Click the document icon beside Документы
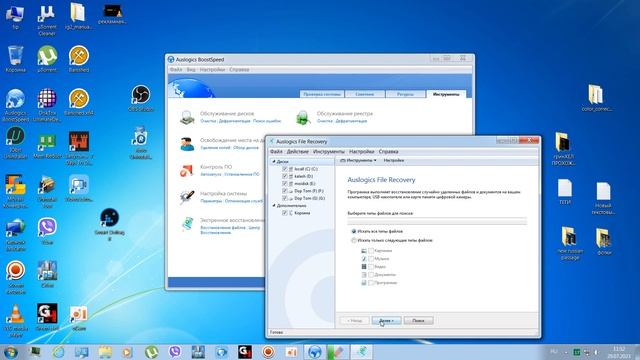The image size is (640, 360). (364, 275)
